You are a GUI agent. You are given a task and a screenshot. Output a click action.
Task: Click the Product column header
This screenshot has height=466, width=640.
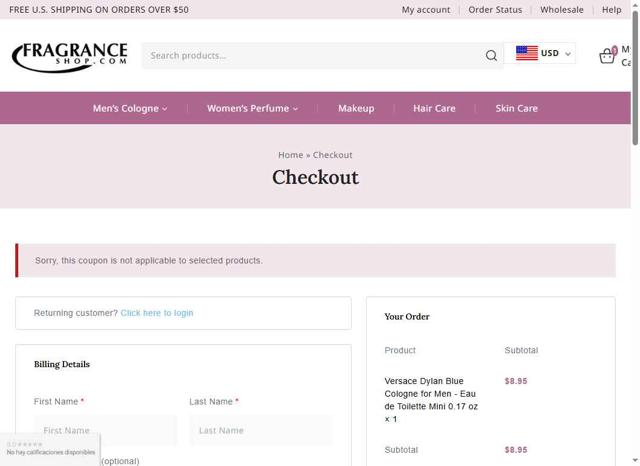coord(400,350)
